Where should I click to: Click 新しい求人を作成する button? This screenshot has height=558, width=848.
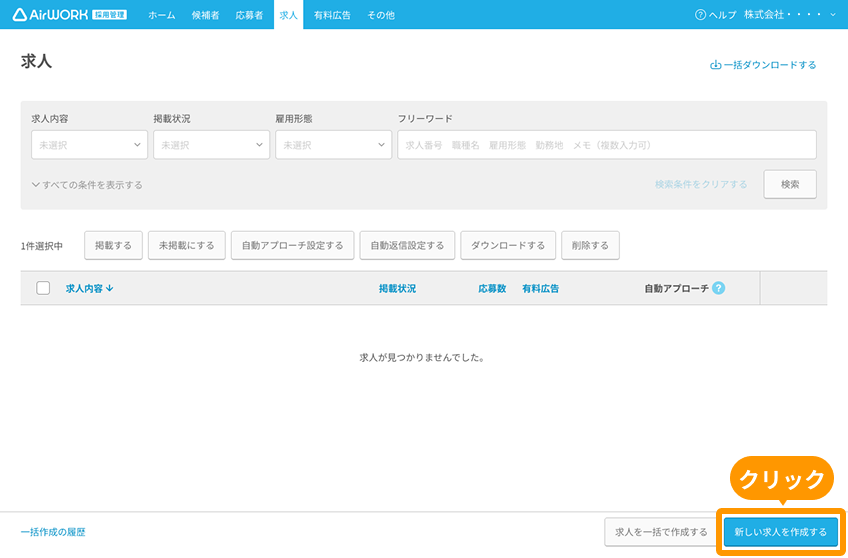point(780,532)
